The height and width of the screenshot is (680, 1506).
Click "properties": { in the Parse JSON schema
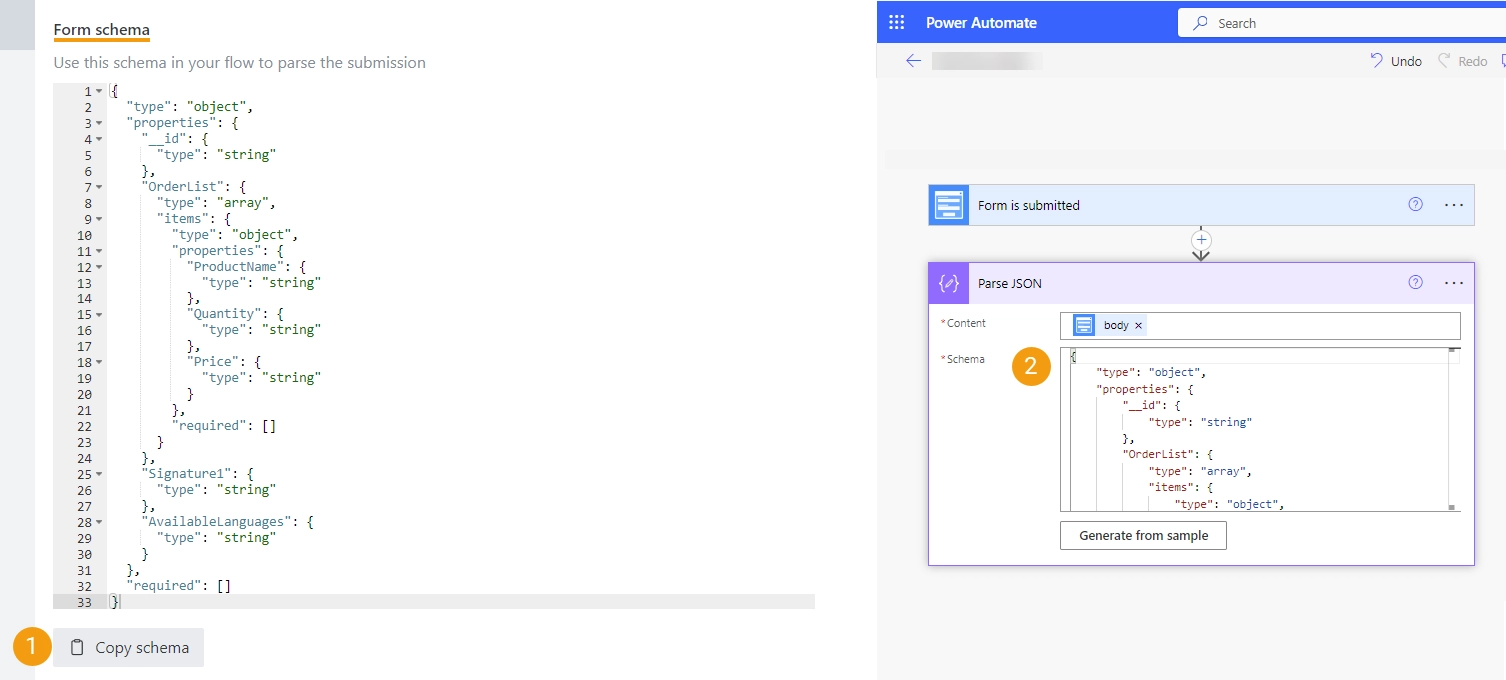pyautogui.click(x=1145, y=389)
